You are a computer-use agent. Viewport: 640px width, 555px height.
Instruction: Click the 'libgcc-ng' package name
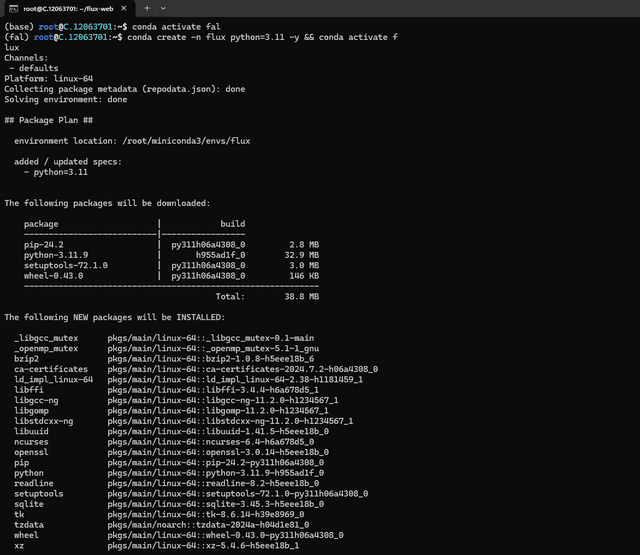pyautogui.click(x=36, y=400)
